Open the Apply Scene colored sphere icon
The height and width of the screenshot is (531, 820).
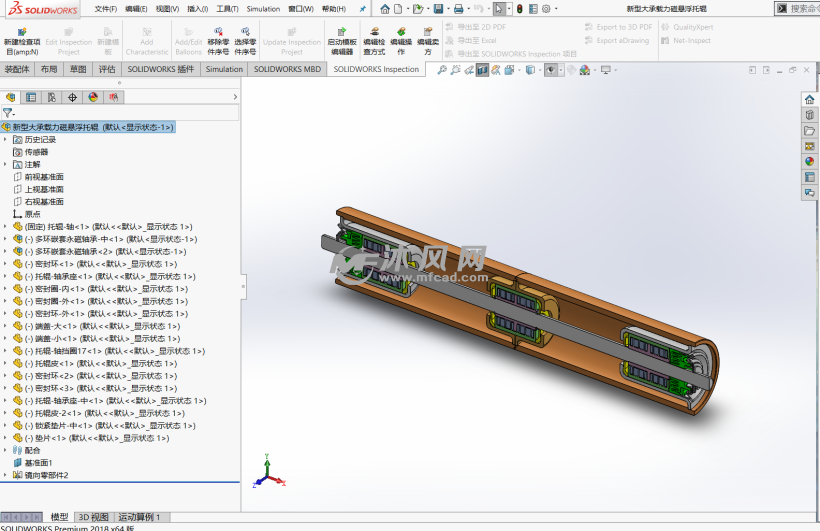click(x=585, y=70)
